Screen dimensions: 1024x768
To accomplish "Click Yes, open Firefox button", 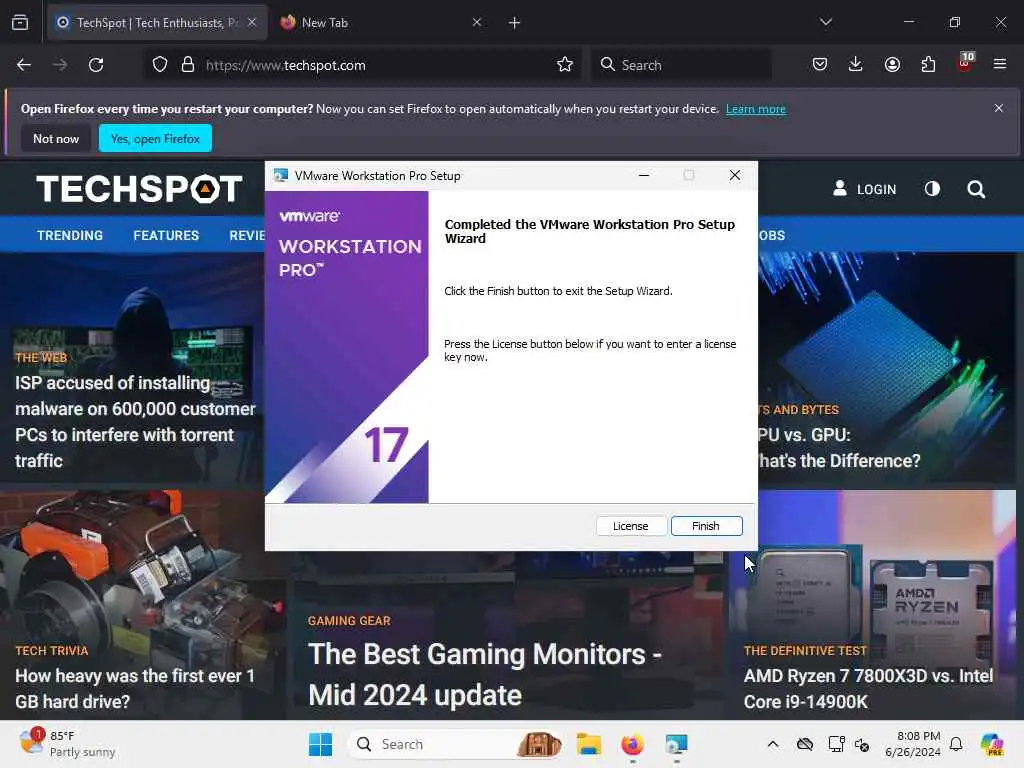I will pos(155,138).
